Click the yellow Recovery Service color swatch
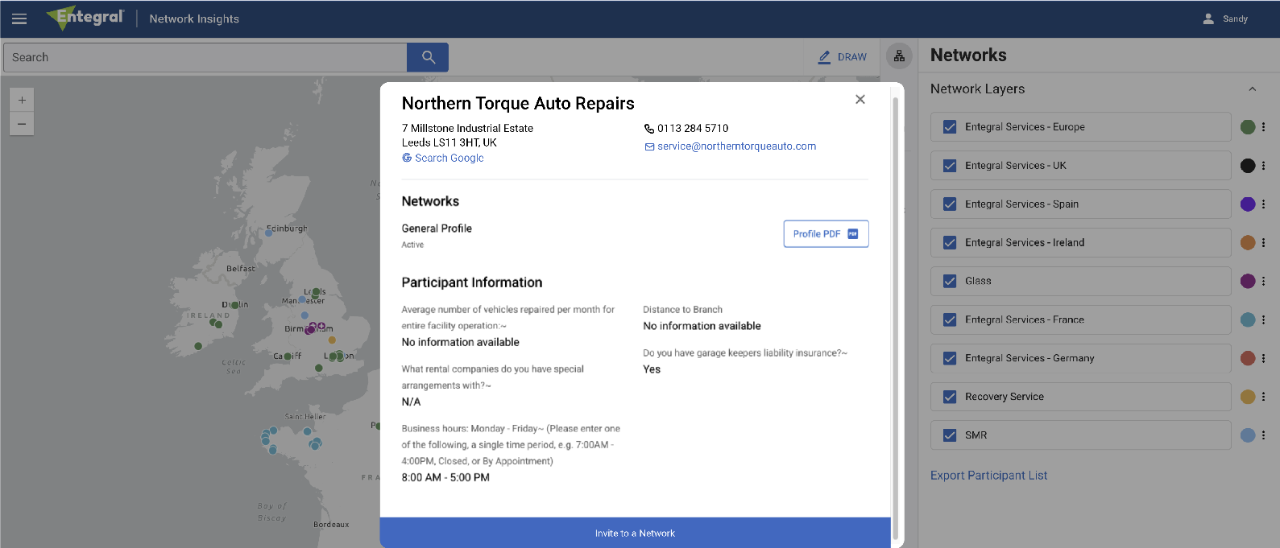Screen dimensions: 1280x548 click(1247, 397)
